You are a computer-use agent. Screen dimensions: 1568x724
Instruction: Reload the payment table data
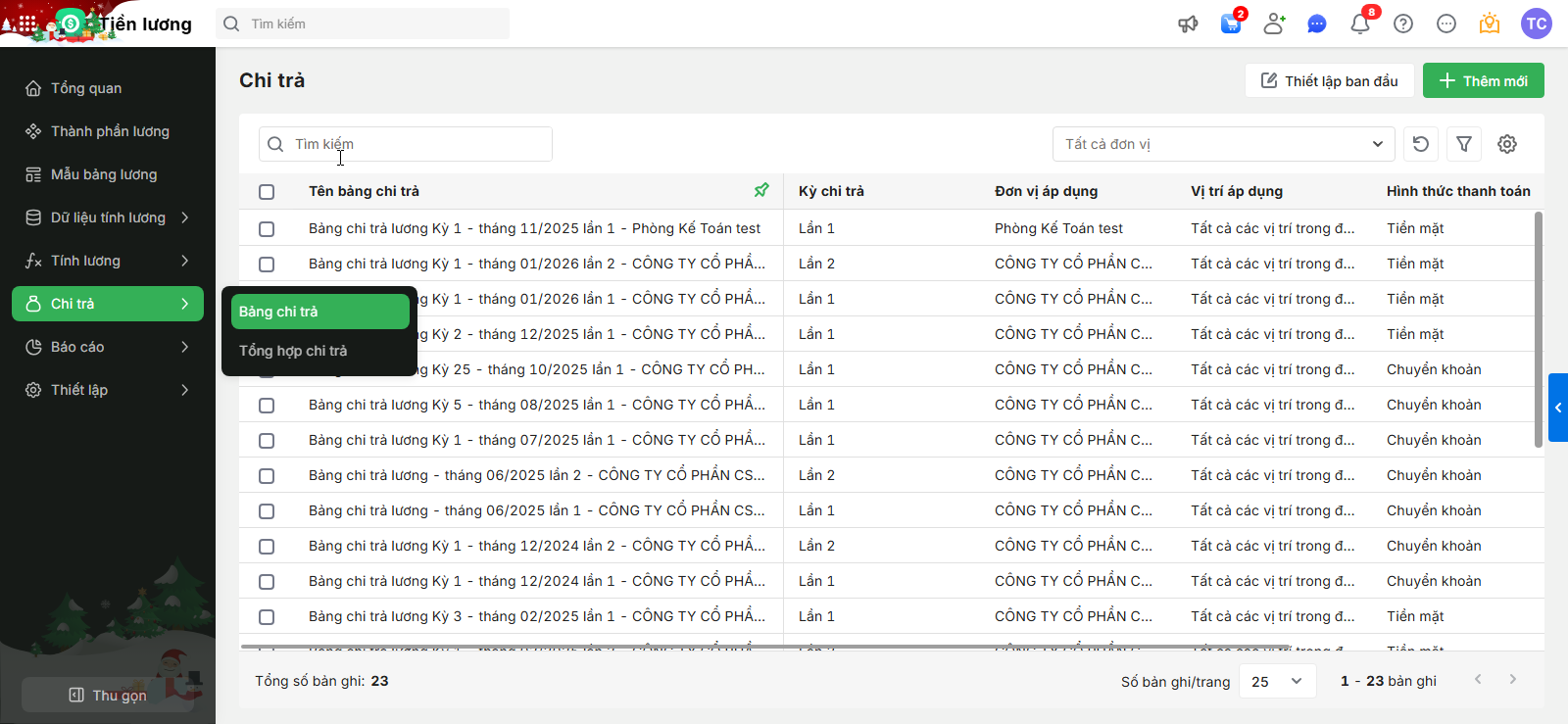coord(1421,144)
